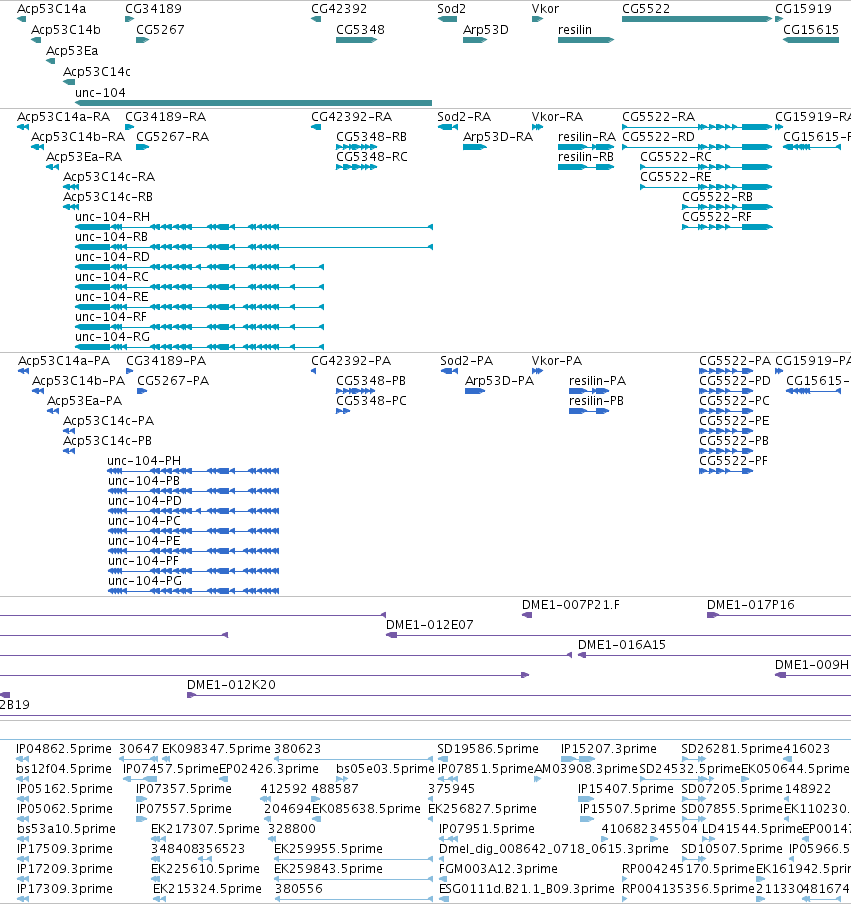
Task: Select the Arp53D-PA protein label
Action: pos(499,381)
